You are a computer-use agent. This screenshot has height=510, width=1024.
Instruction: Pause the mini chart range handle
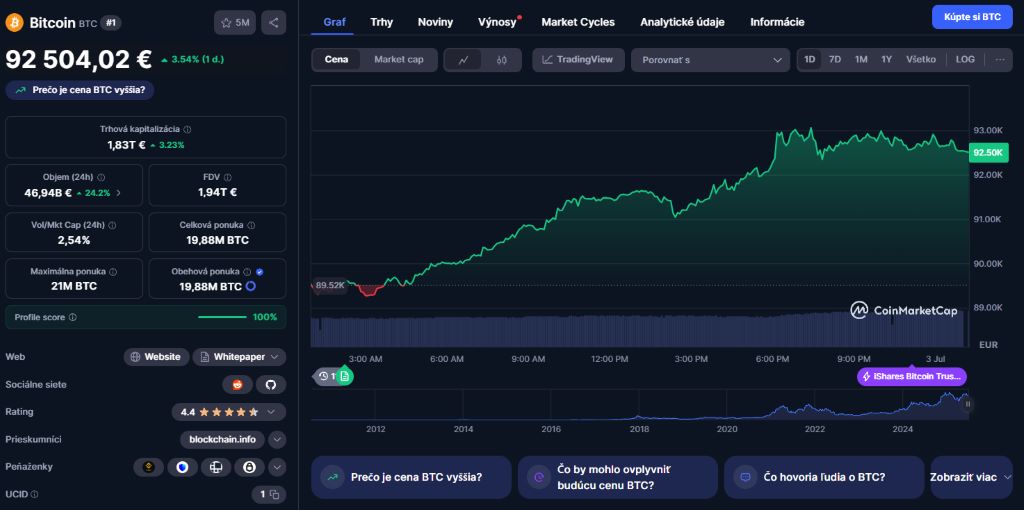point(968,404)
